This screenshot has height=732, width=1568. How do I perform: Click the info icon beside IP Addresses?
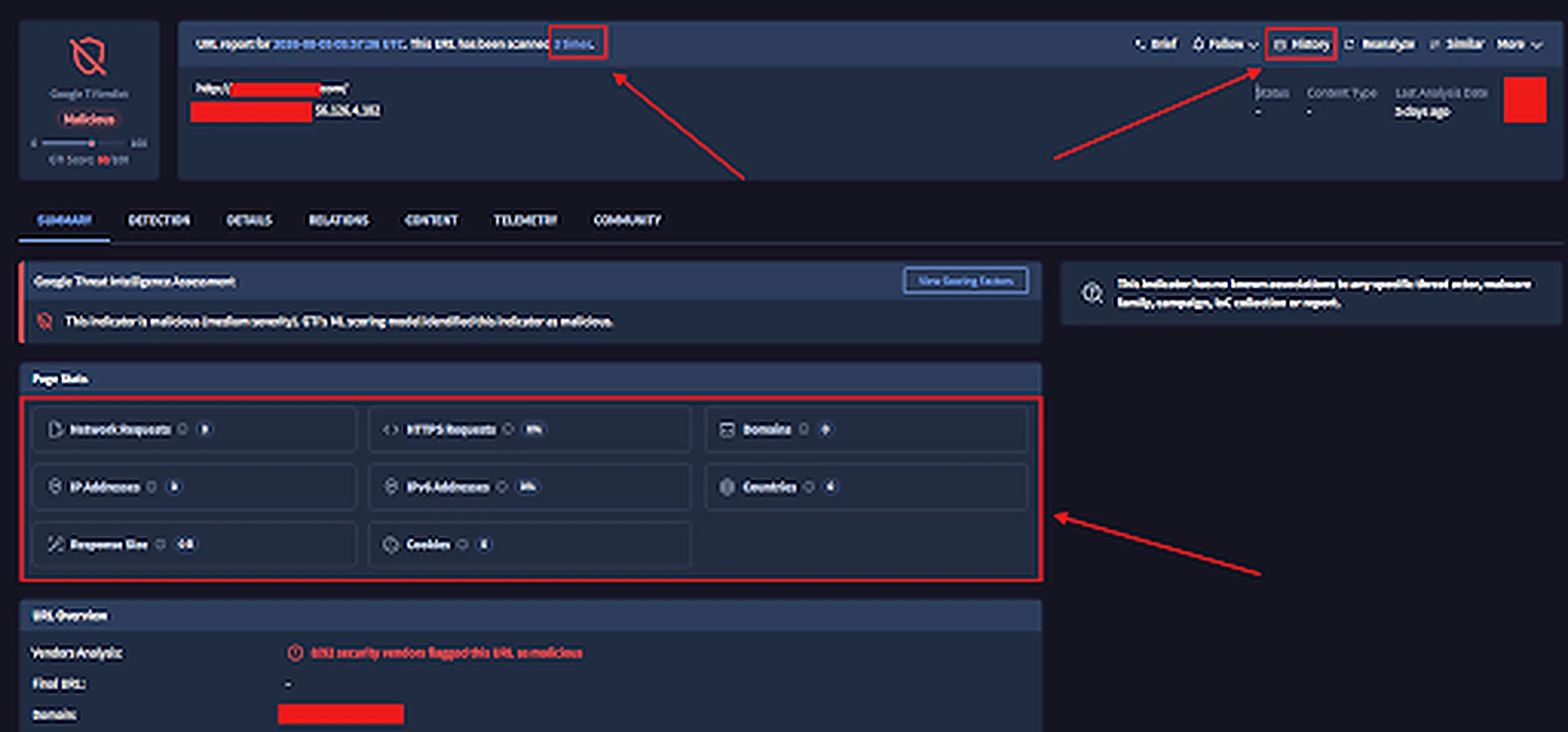pos(152,486)
